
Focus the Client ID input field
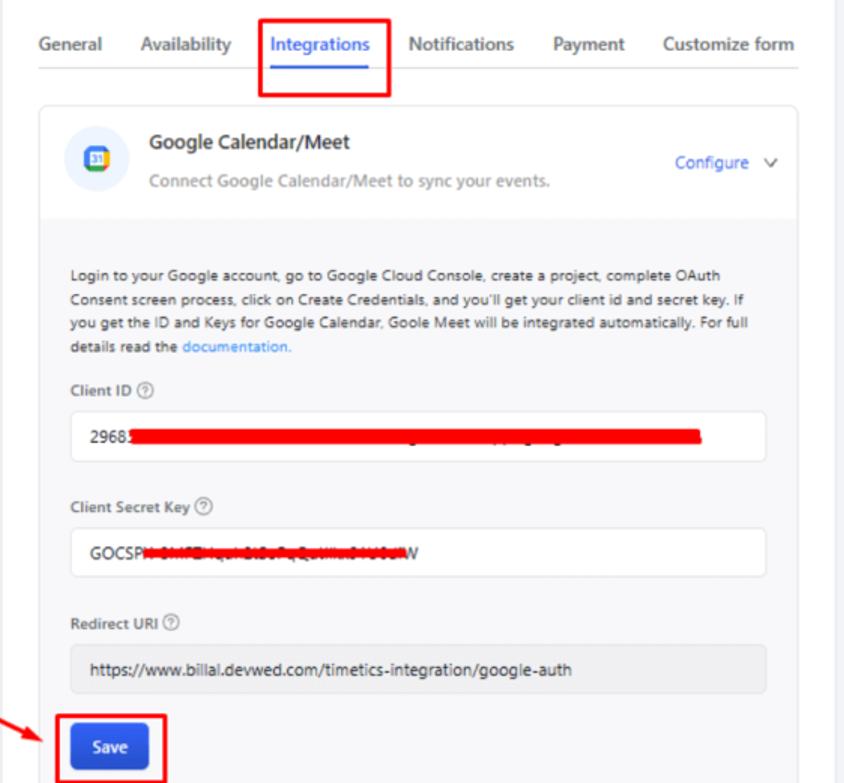tap(418, 436)
